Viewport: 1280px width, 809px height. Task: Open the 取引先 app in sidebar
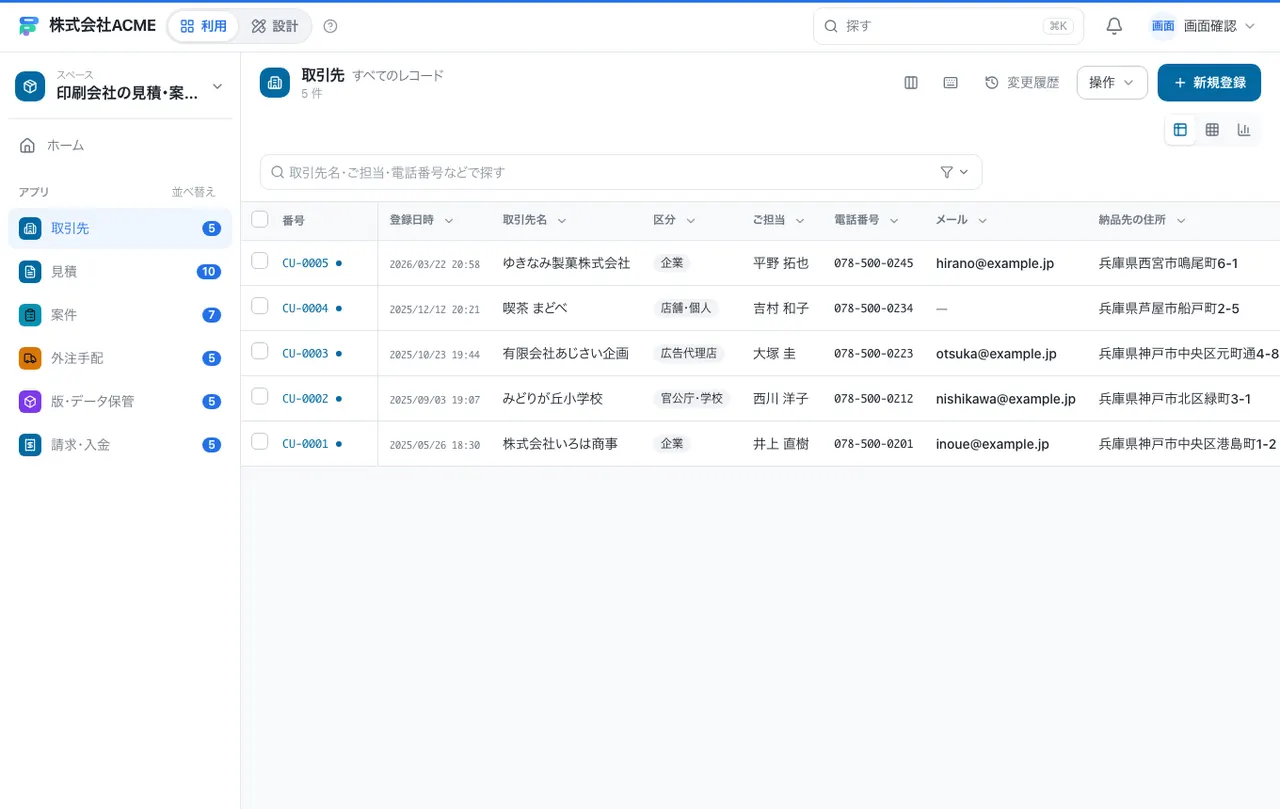[x=120, y=228]
